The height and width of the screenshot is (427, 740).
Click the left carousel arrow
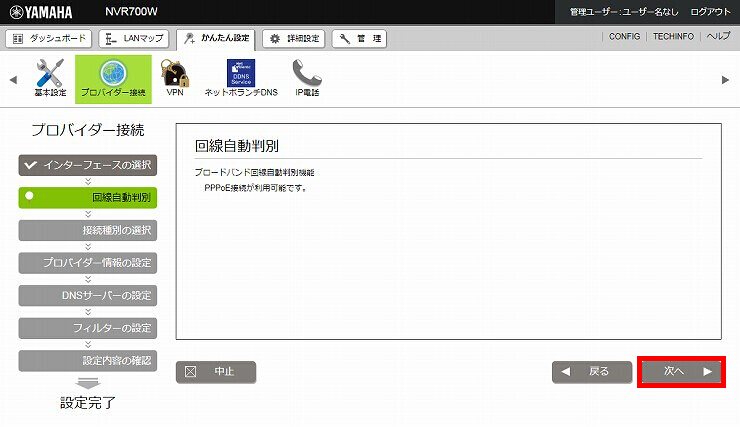pos(13,80)
